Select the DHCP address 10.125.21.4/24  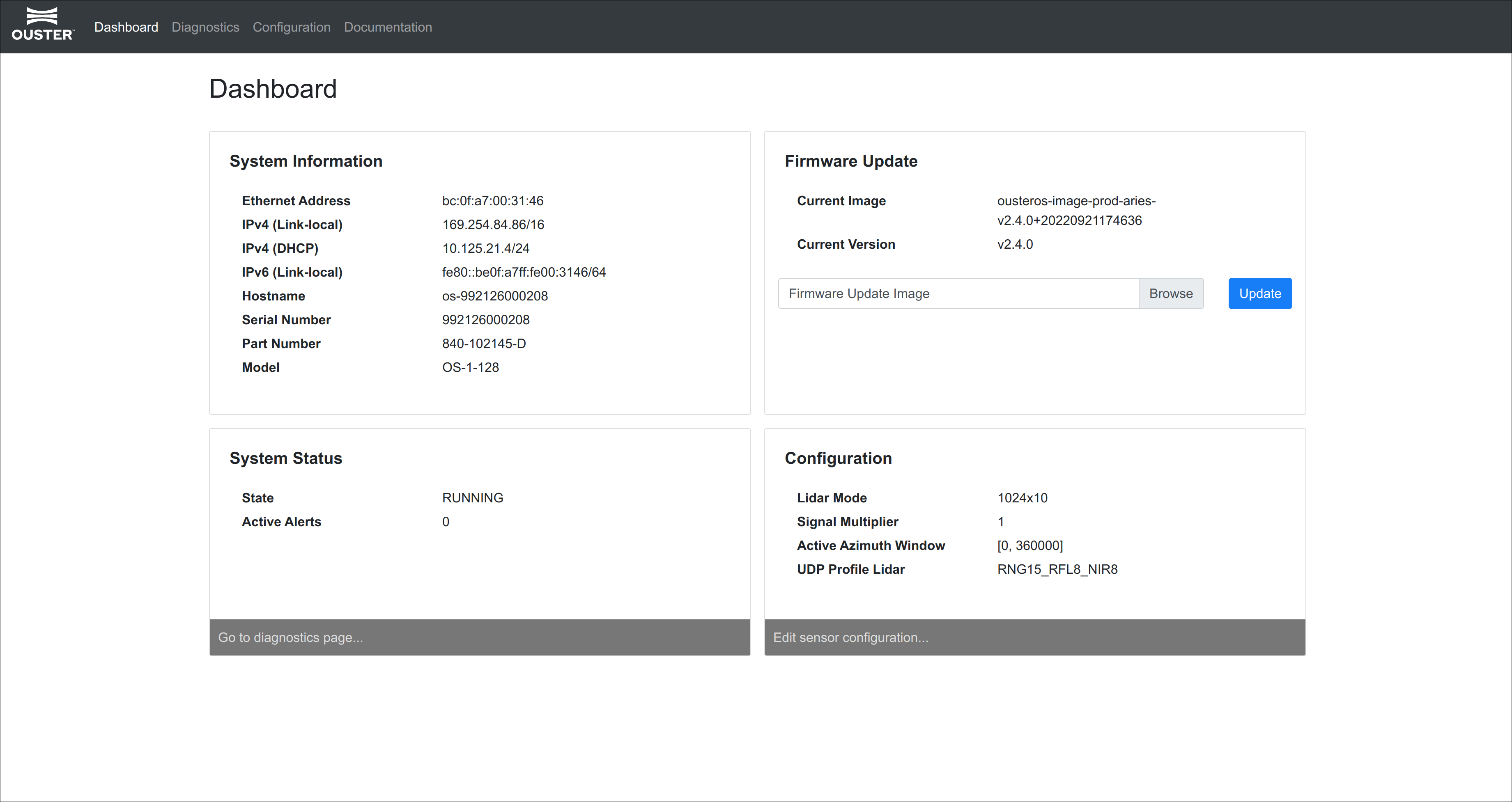pyautogui.click(x=485, y=248)
